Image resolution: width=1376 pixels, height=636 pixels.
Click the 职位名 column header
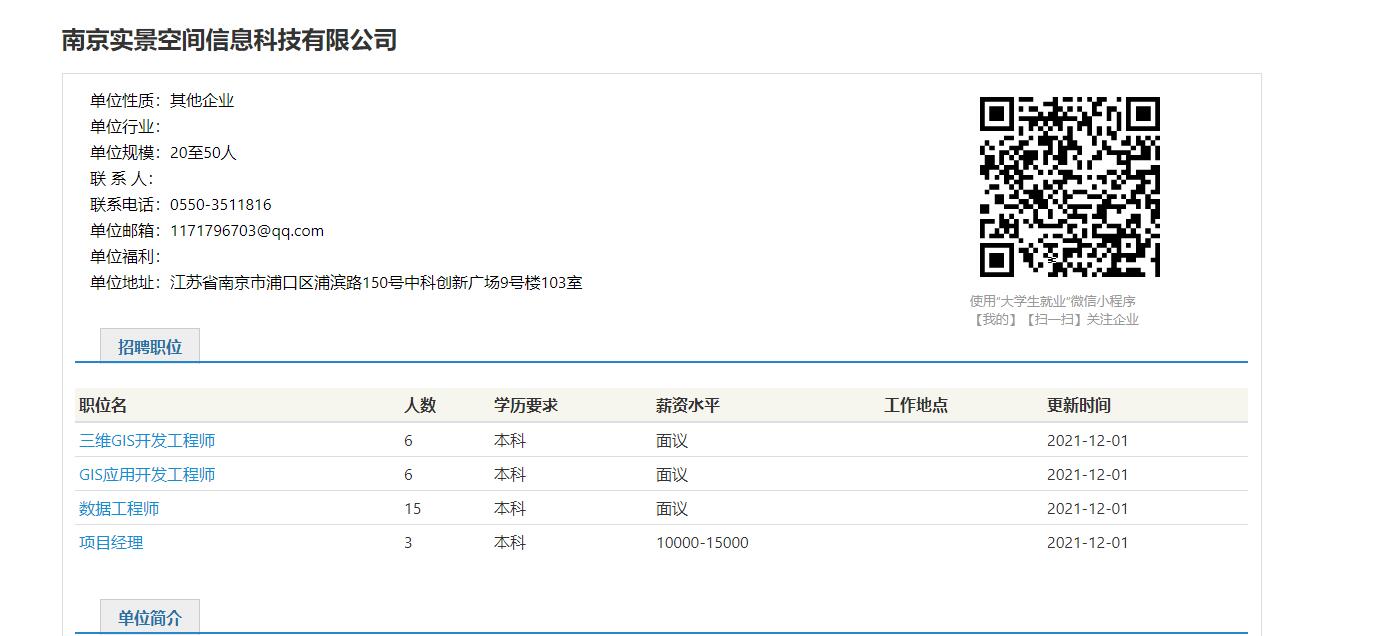[x=103, y=405]
